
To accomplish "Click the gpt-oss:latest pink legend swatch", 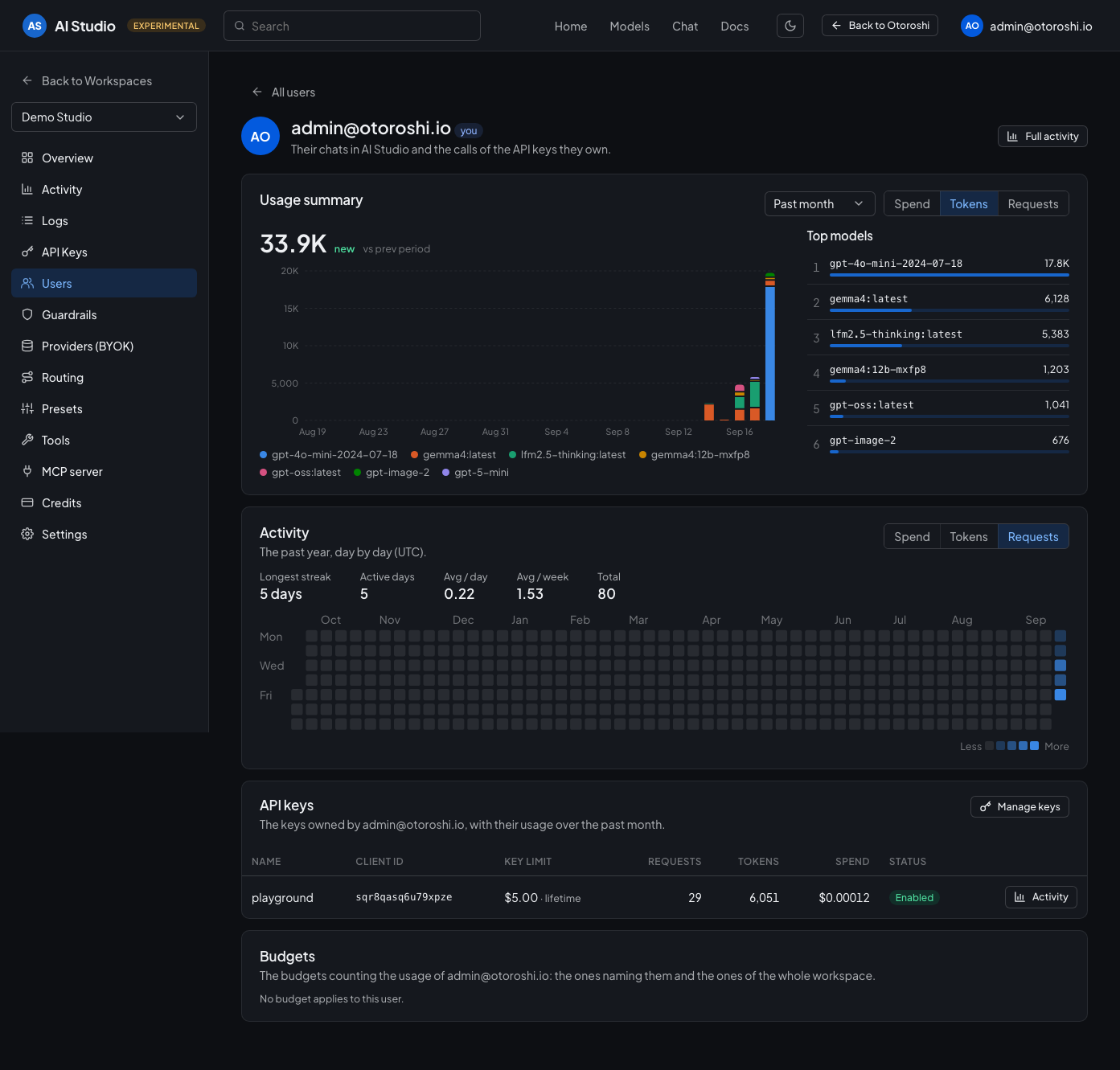I will click(263, 473).
